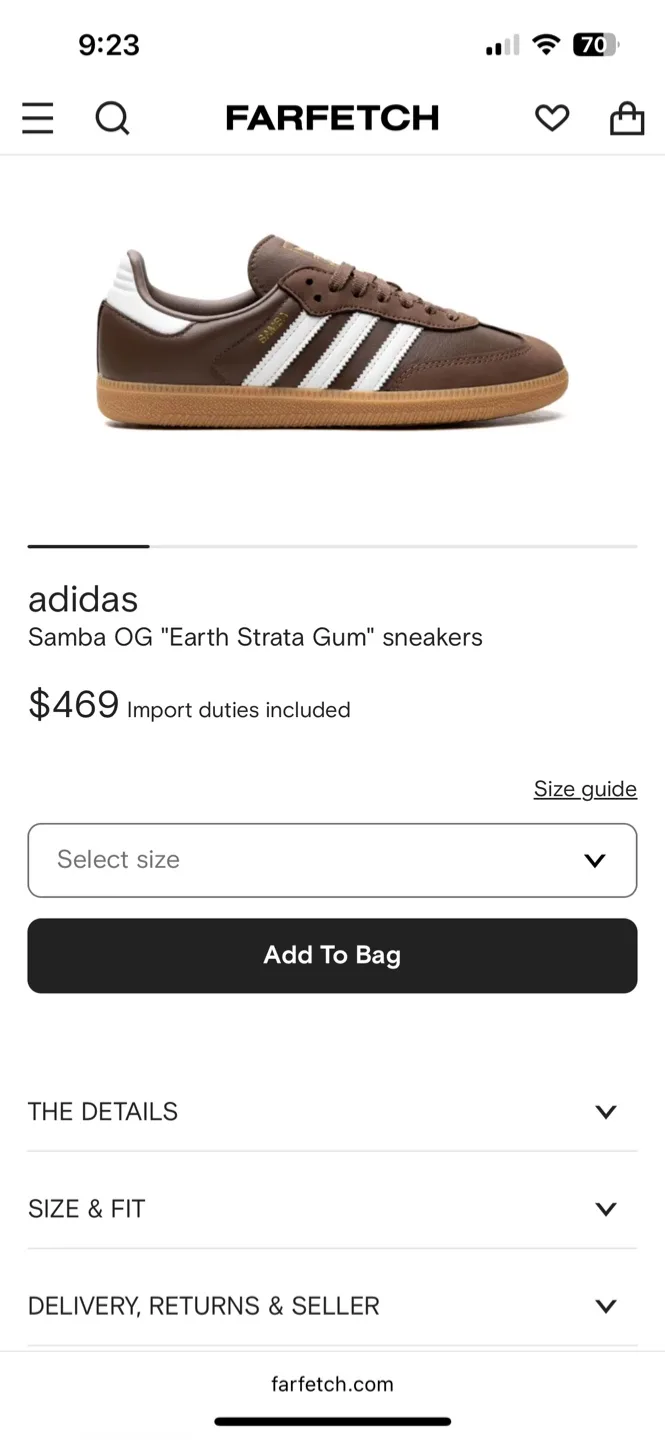Open the wishlist heart icon
The height and width of the screenshot is (1440, 665).
(551, 117)
